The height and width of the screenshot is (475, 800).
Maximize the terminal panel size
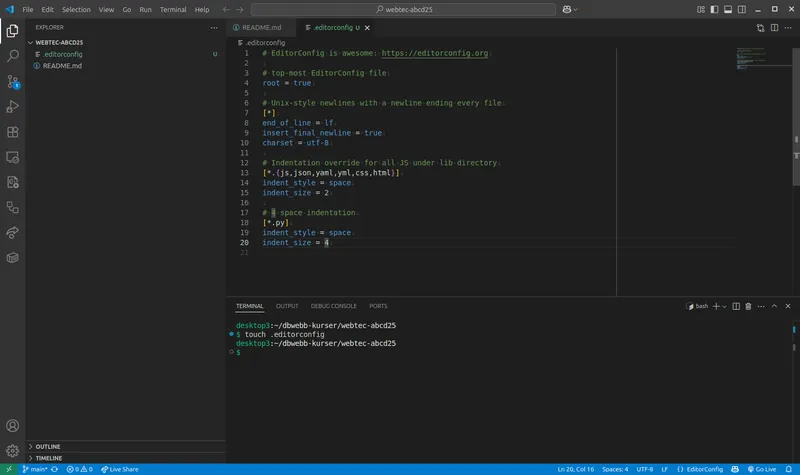click(774, 306)
